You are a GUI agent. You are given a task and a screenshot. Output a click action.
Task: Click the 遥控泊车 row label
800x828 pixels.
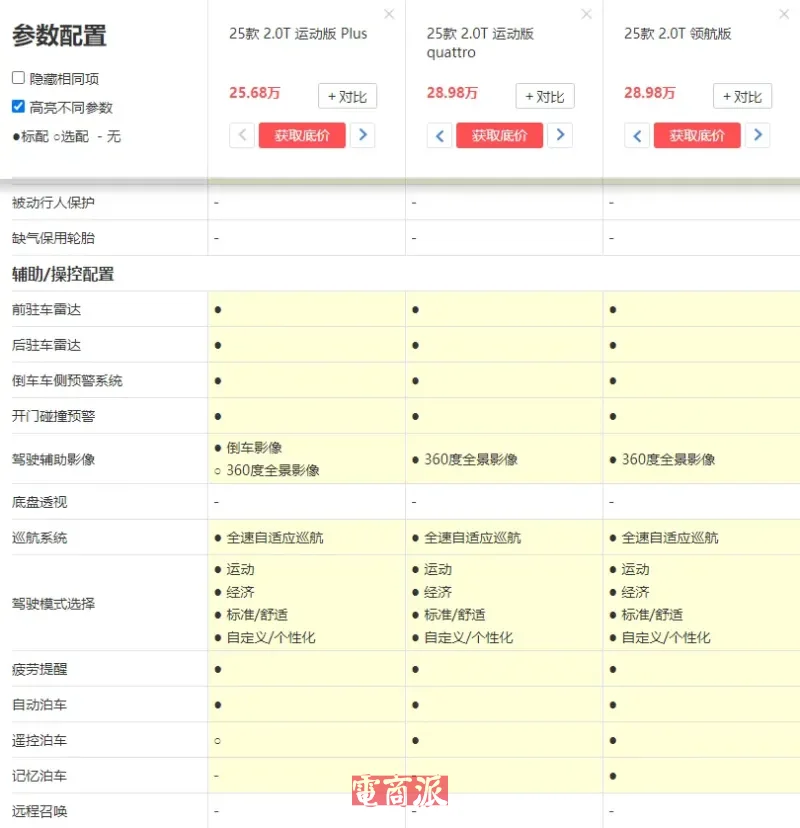point(40,741)
